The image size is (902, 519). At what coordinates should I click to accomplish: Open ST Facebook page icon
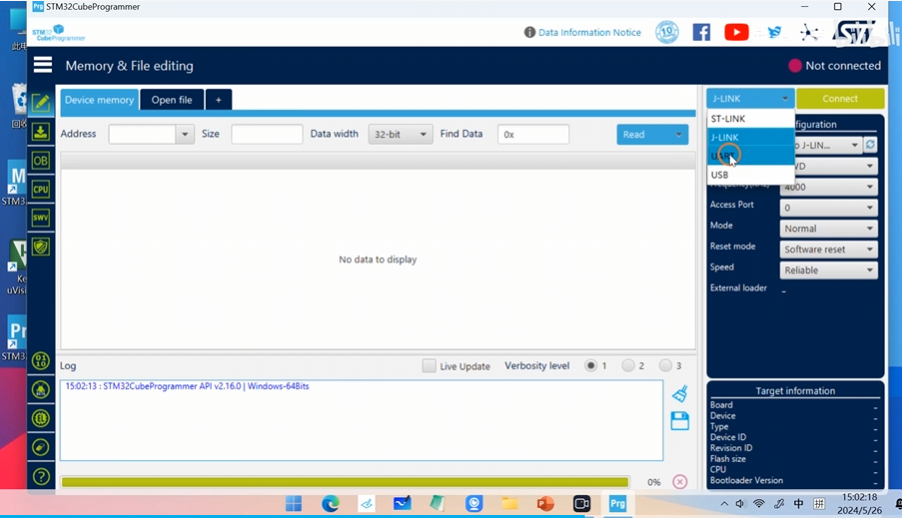tap(701, 32)
